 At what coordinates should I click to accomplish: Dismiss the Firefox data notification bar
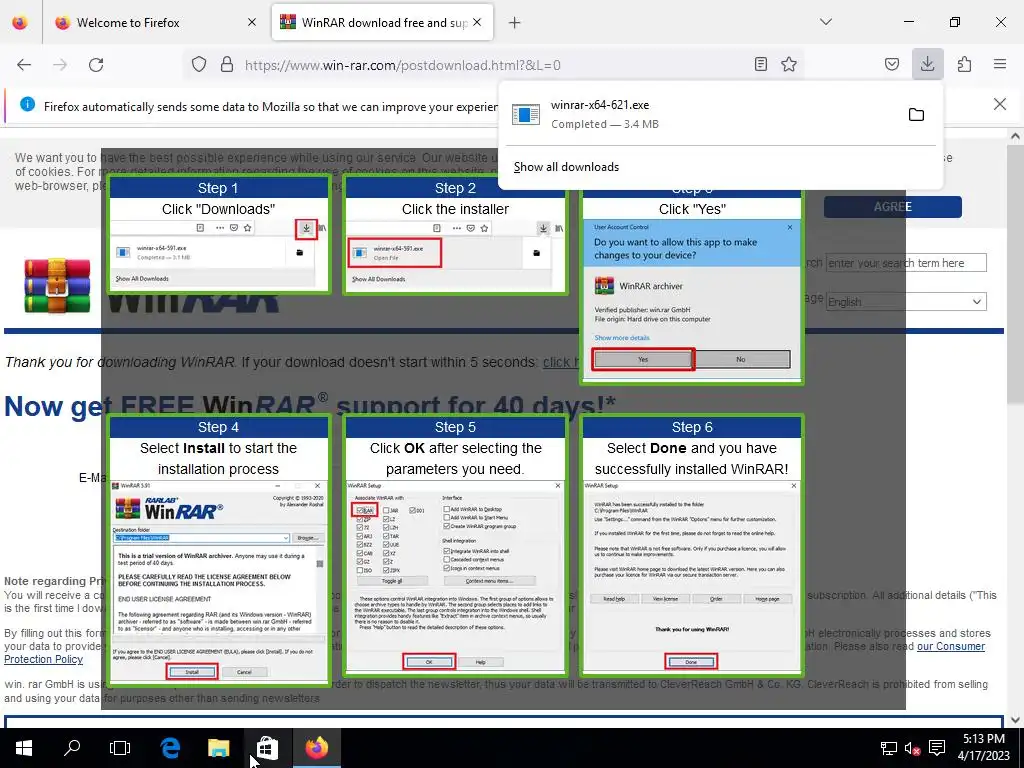coord(1000,104)
